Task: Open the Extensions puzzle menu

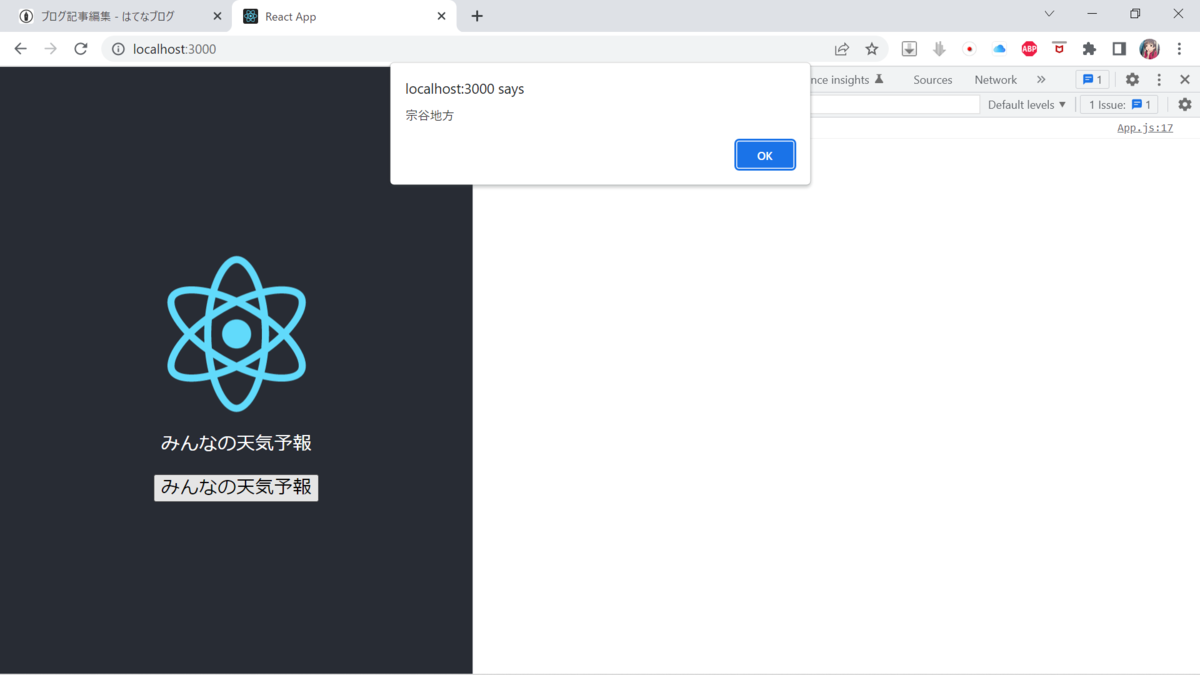Action: coord(1089,49)
